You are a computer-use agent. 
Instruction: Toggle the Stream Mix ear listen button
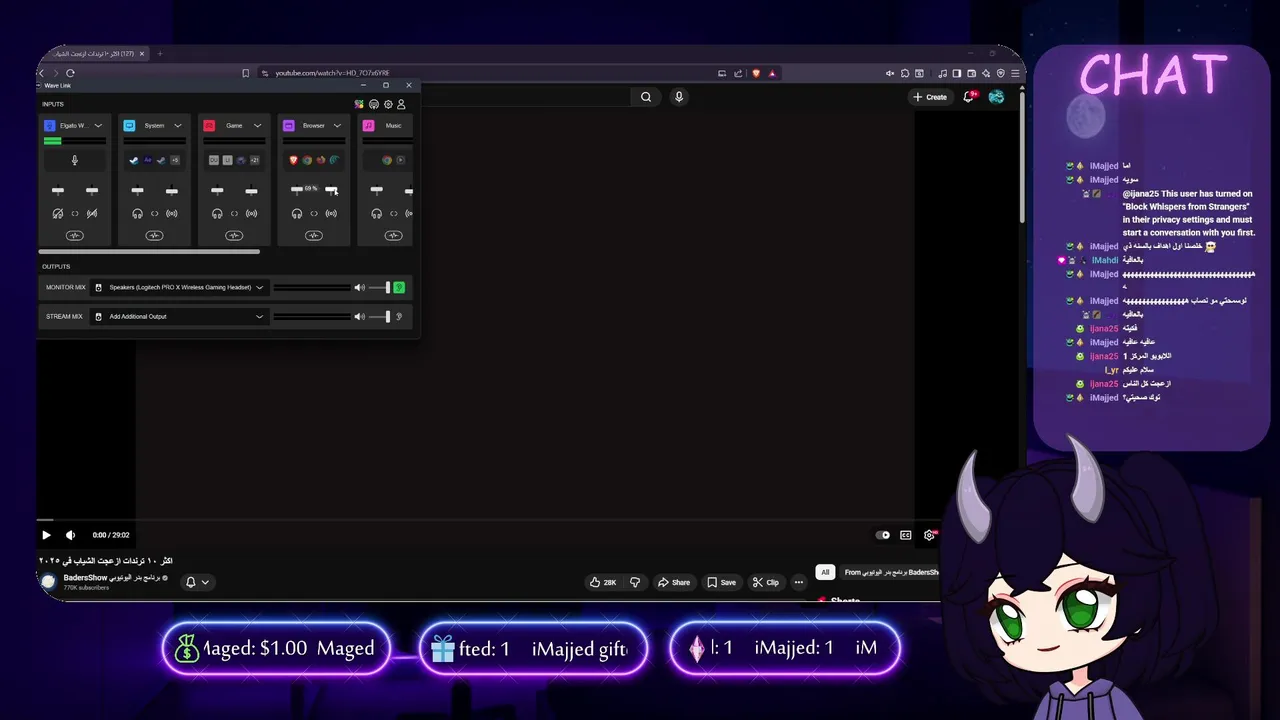pos(399,317)
